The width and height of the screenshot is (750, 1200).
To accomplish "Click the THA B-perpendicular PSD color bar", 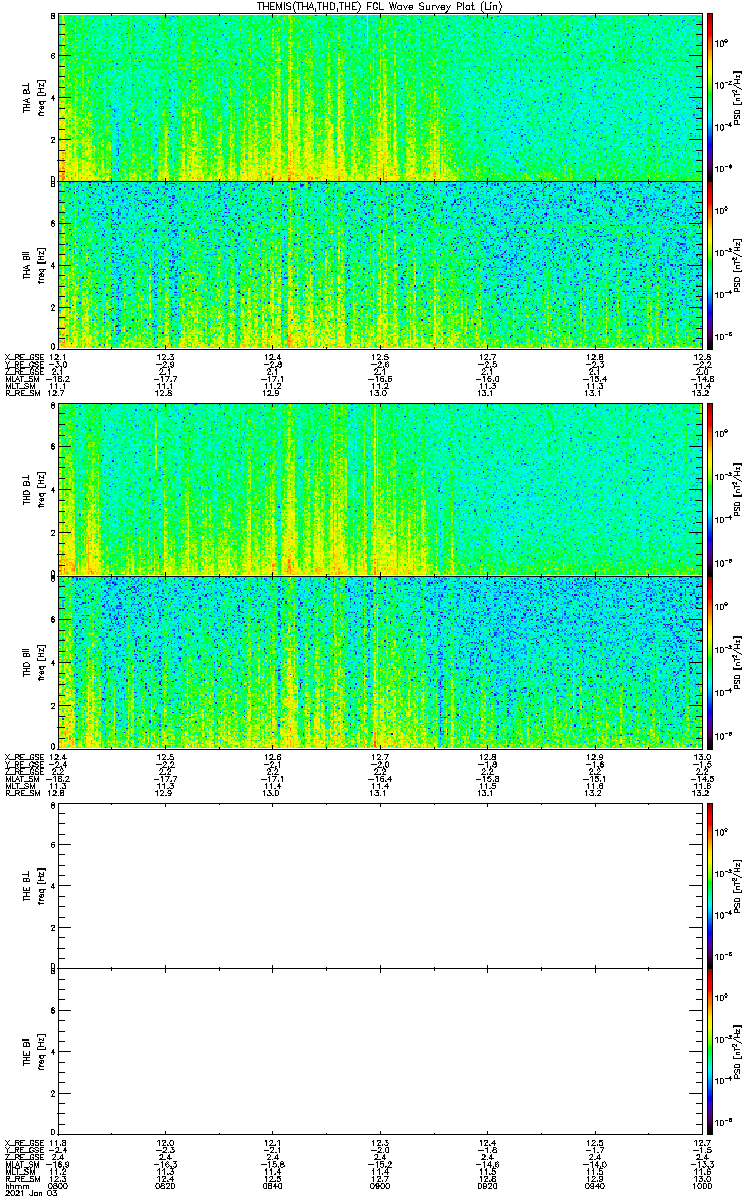I will point(710,97).
